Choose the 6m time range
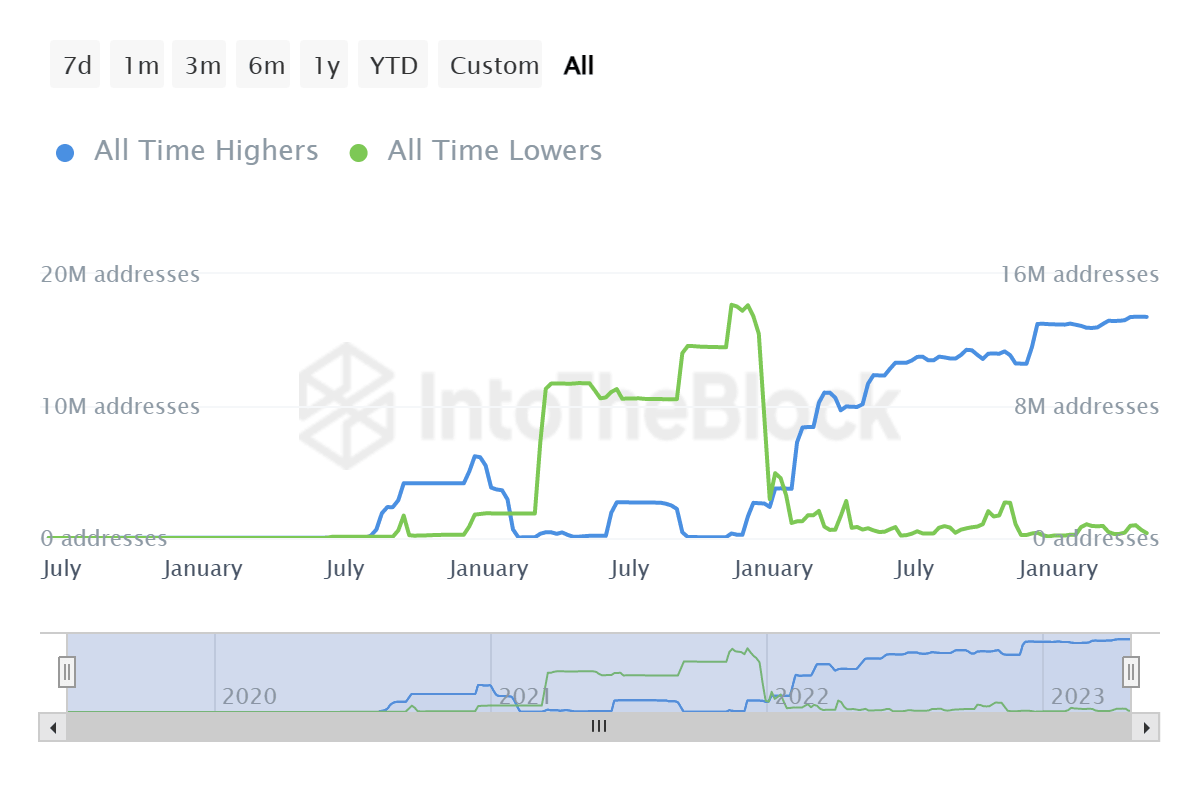 (266, 66)
